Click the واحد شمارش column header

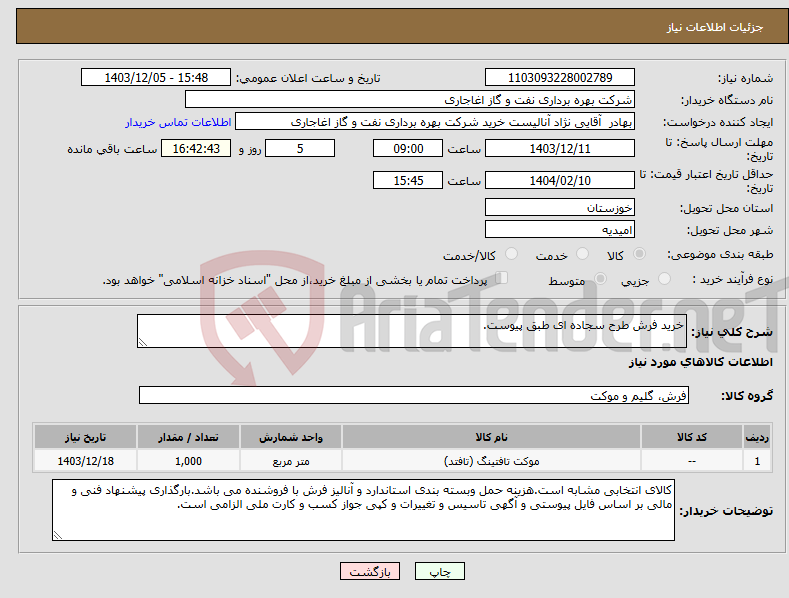pos(291,437)
